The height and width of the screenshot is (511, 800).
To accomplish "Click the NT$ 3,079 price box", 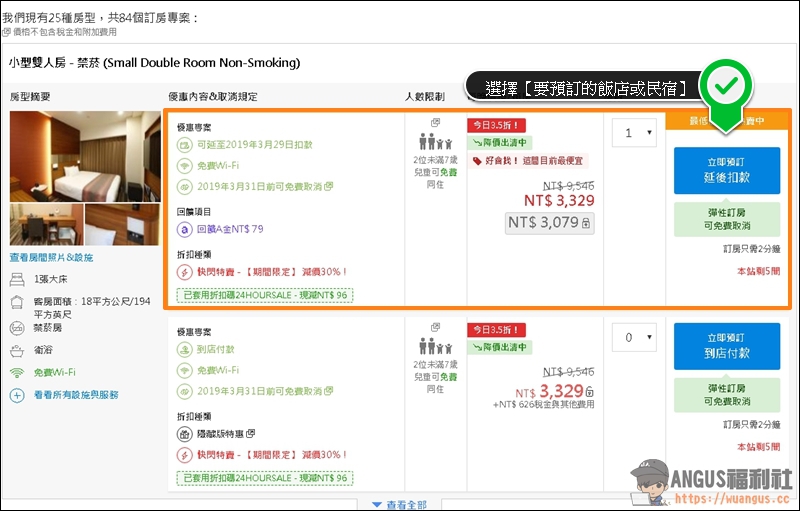I will click(549, 223).
